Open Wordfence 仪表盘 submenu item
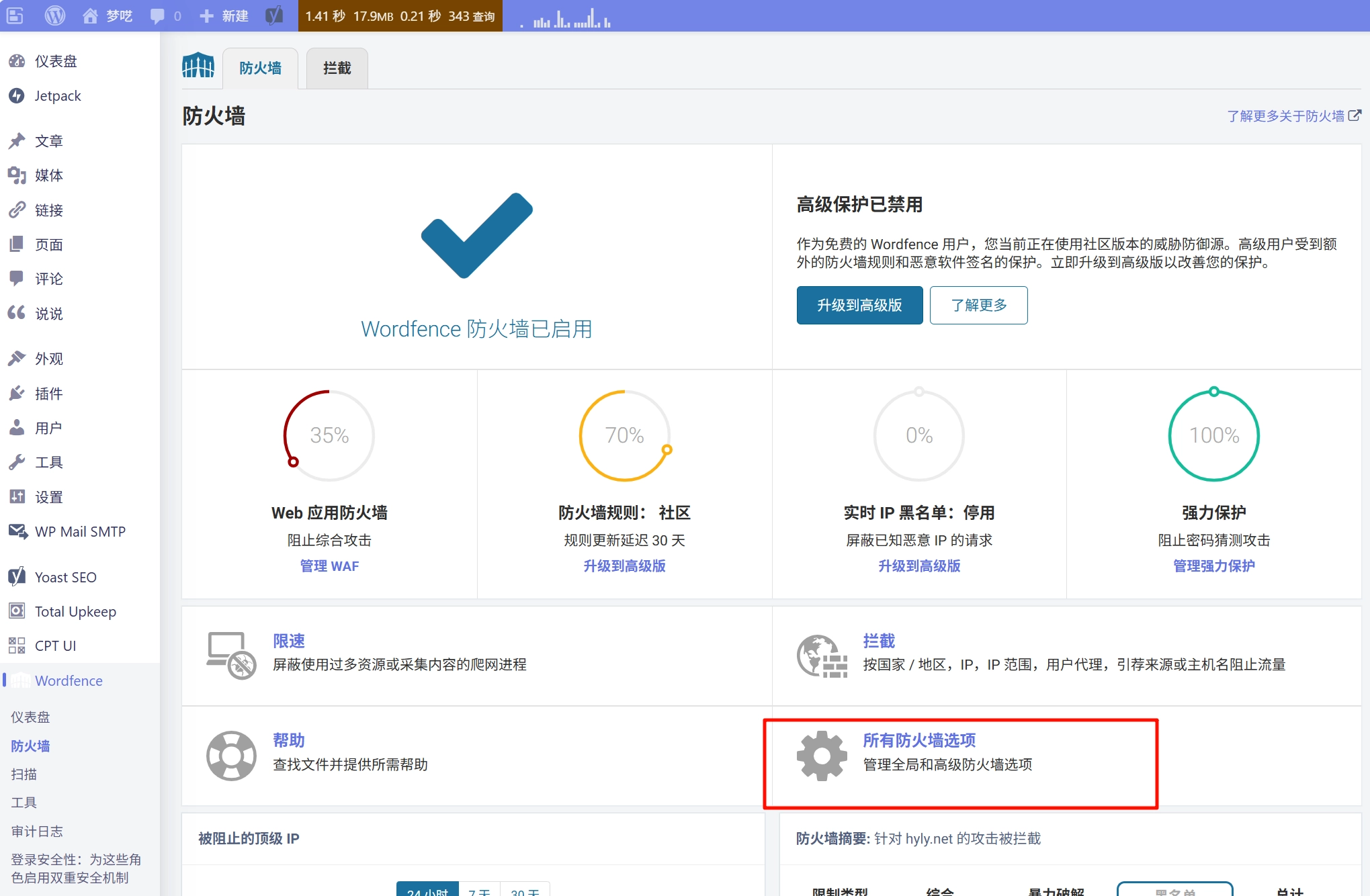This screenshot has height=896, width=1370. (x=30, y=717)
